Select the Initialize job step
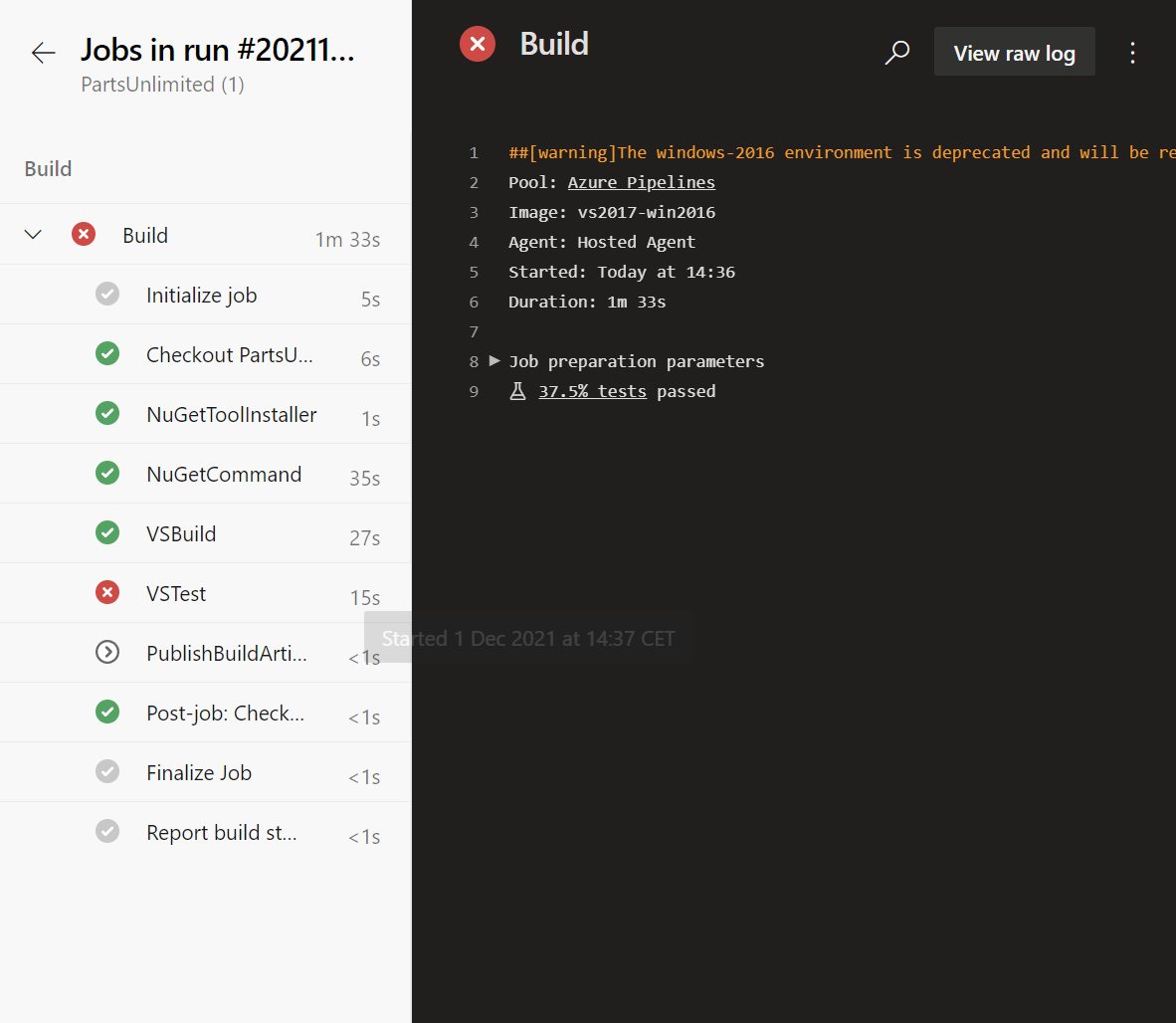Screen dimensions: 1176x1023 click(x=206, y=295)
